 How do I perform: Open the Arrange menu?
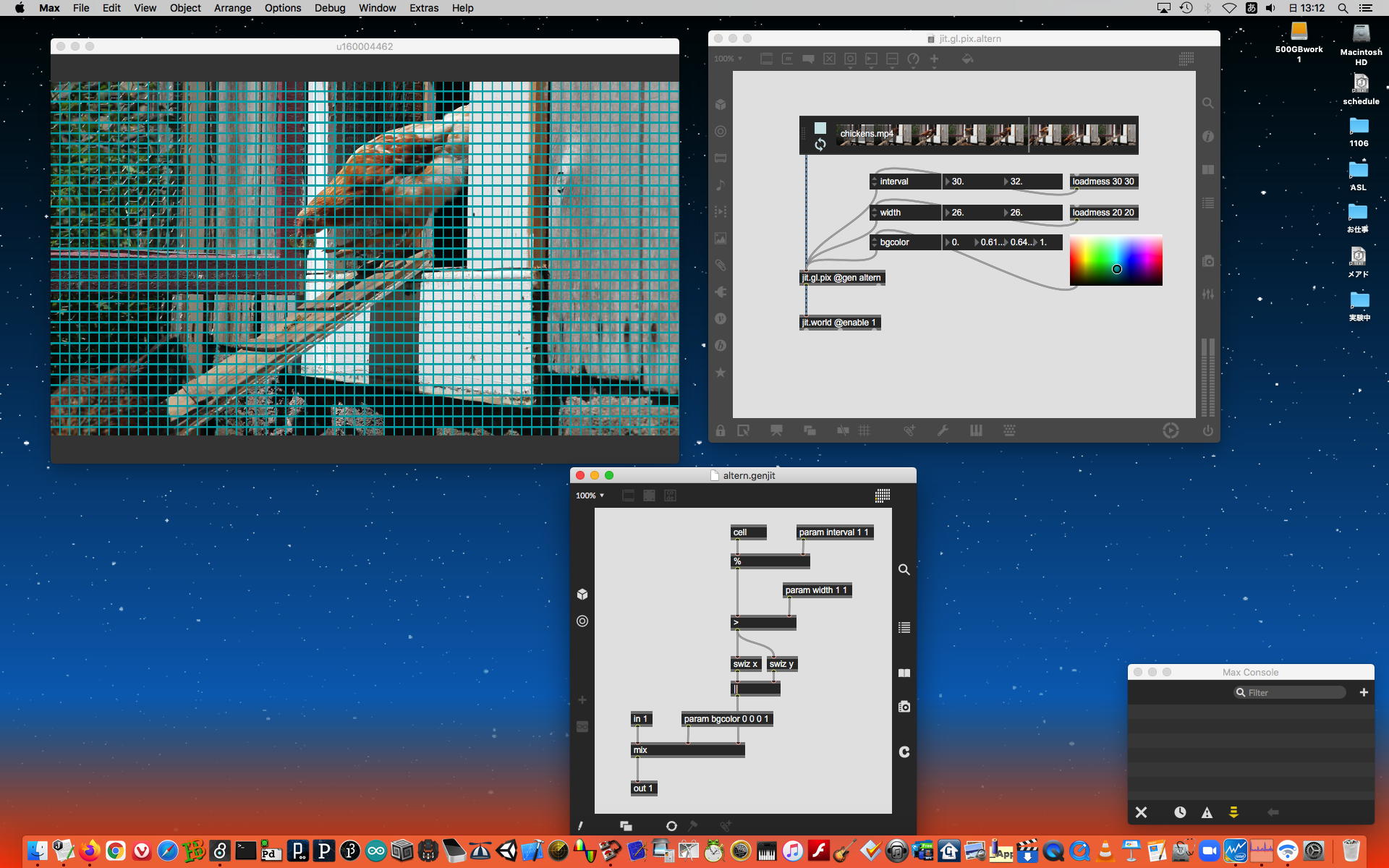(x=232, y=8)
